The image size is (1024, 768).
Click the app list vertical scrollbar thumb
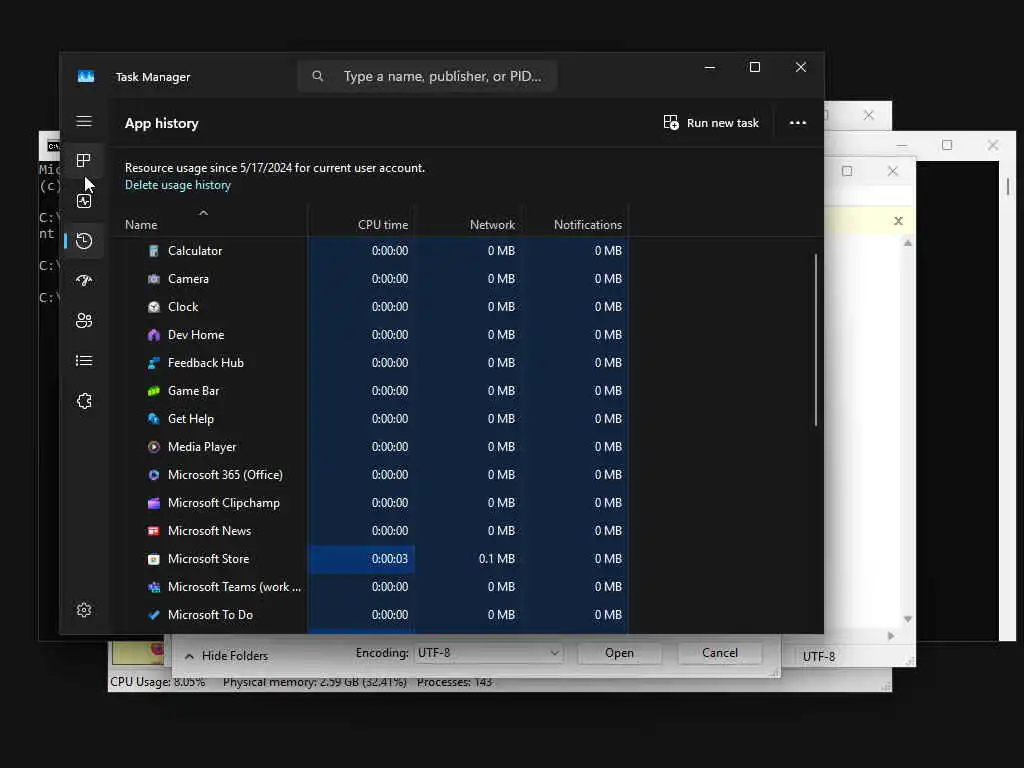point(815,340)
